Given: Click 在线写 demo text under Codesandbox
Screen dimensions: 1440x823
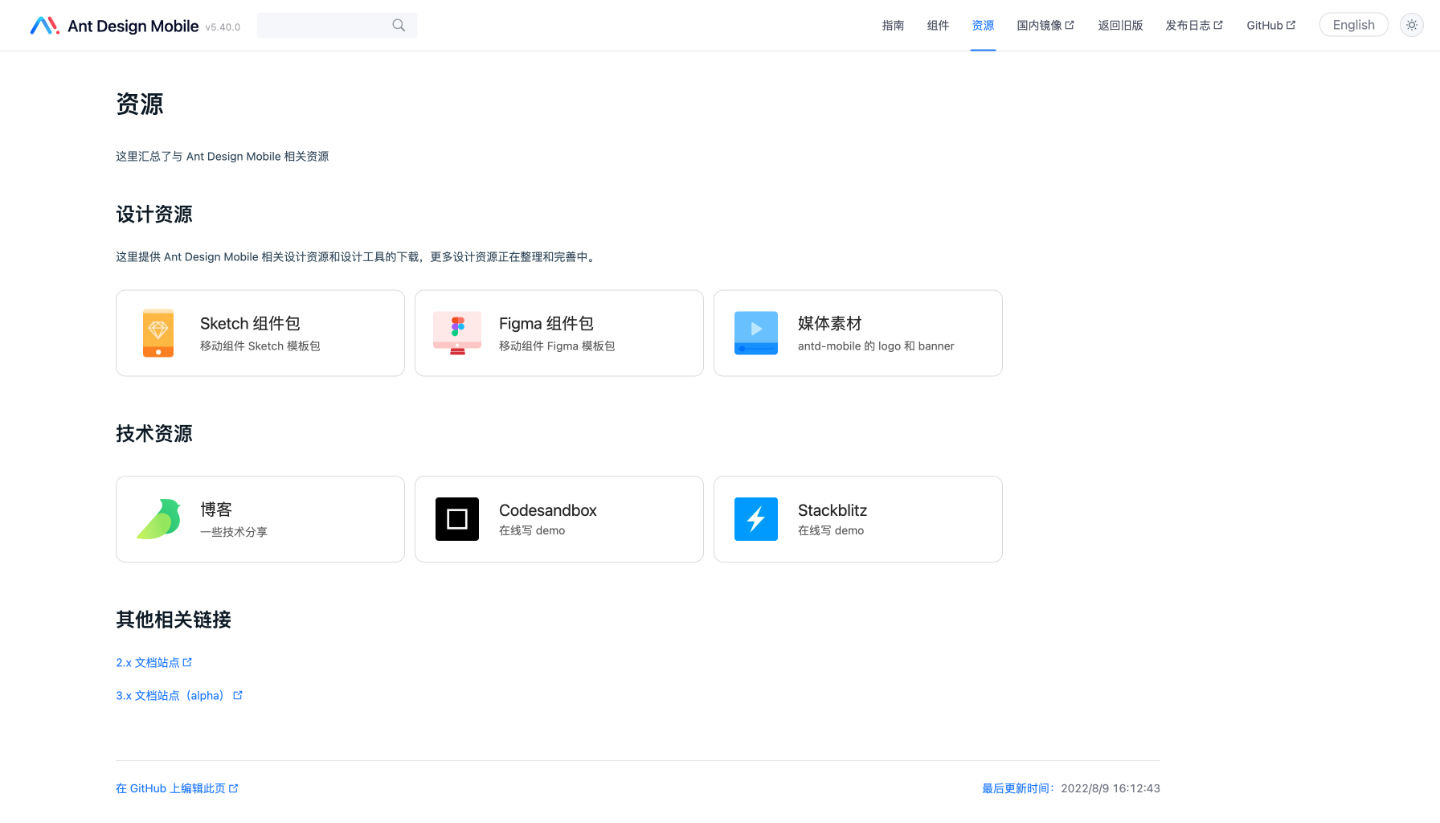Looking at the screenshot, I should point(532,530).
